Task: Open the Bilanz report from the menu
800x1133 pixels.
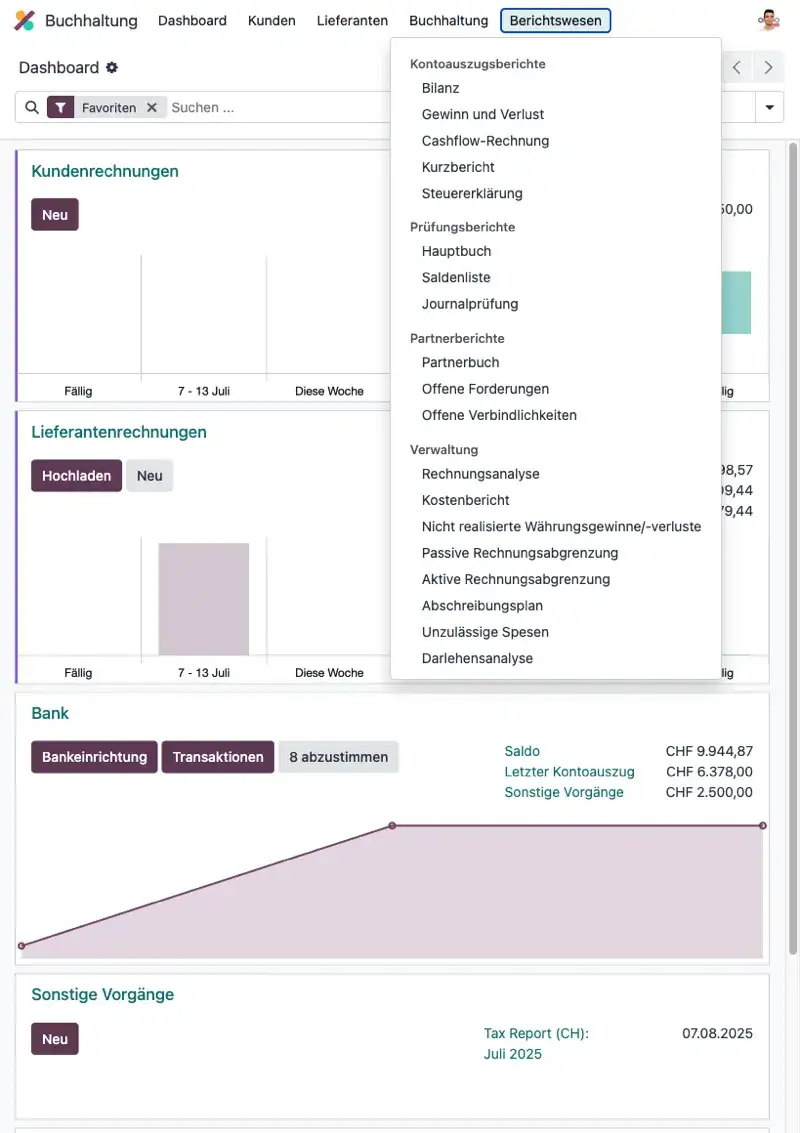Action: coord(440,88)
